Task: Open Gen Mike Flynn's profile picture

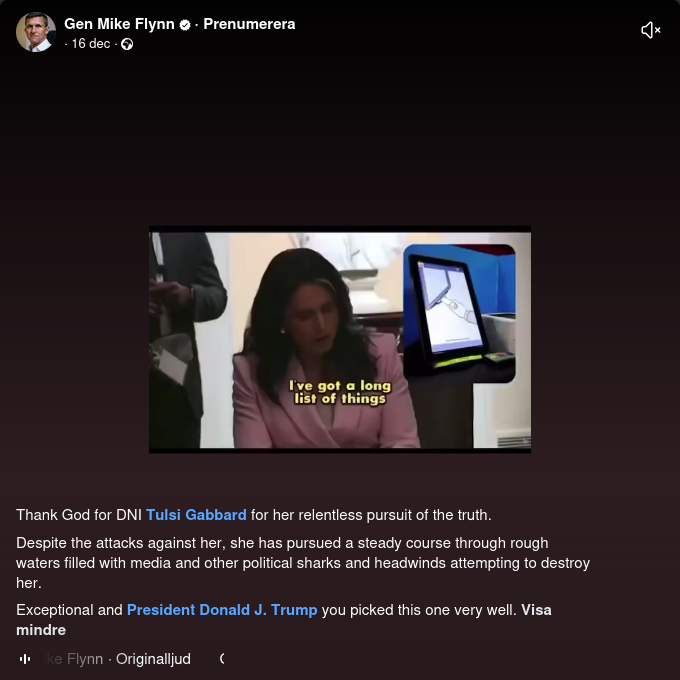Action: click(x=36, y=32)
